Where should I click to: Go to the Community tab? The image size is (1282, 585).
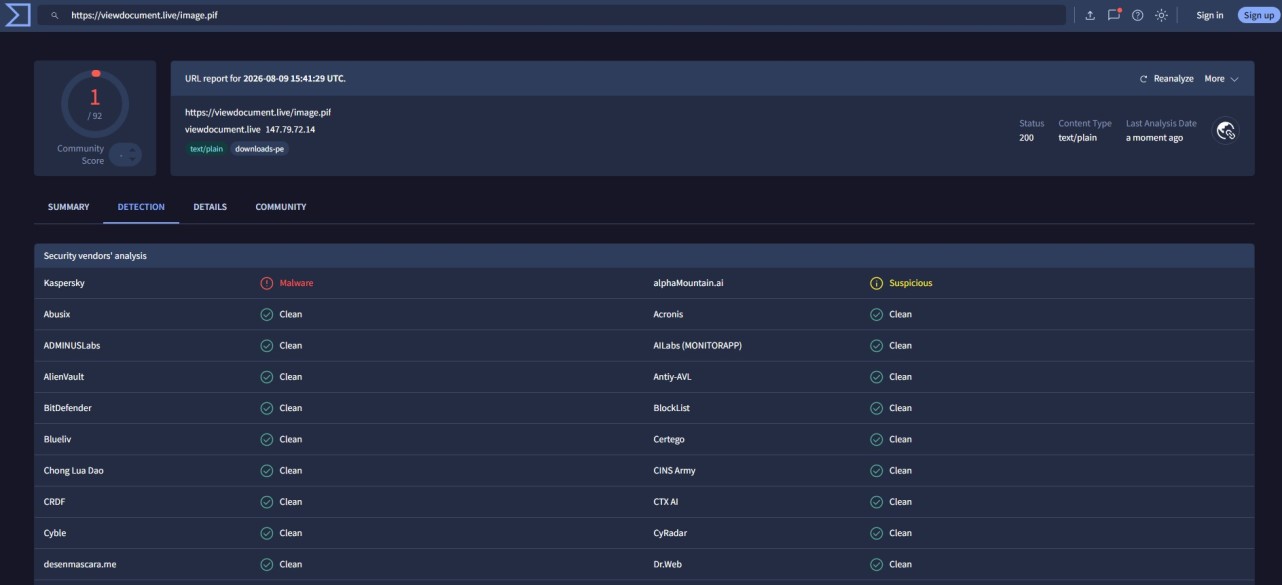(x=281, y=207)
